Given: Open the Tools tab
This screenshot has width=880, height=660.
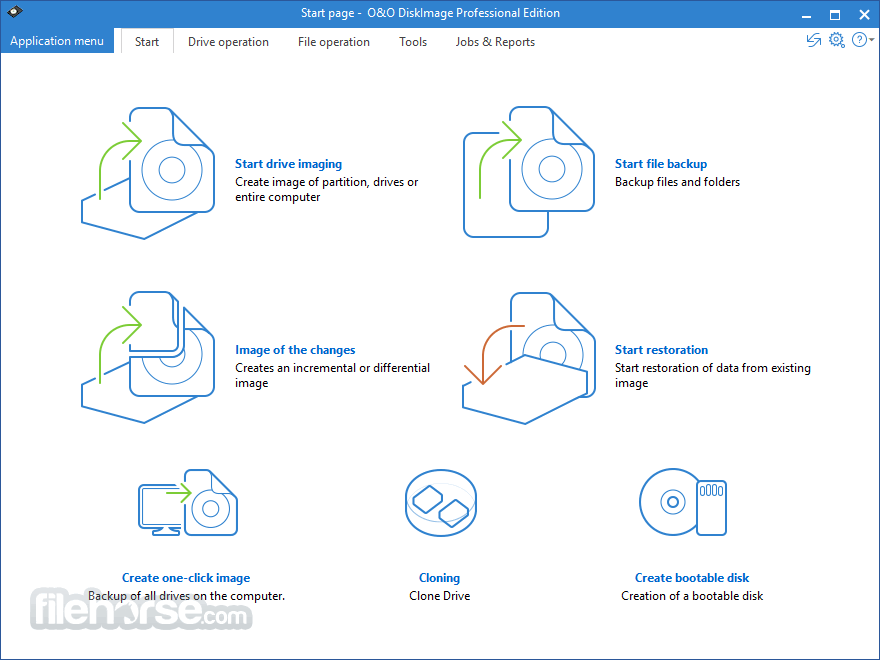Looking at the screenshot, I should click(413, 41).
